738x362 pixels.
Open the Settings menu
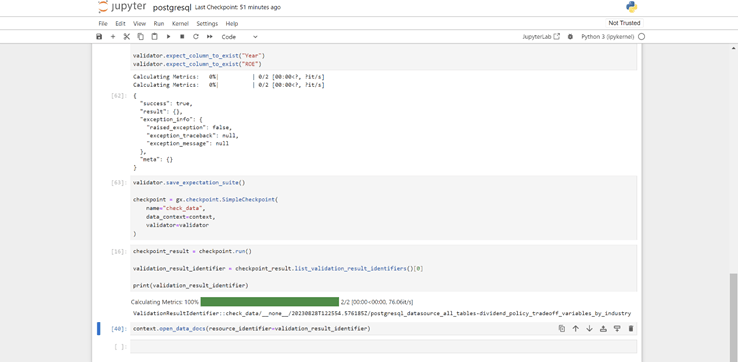(x=207, y=24)
